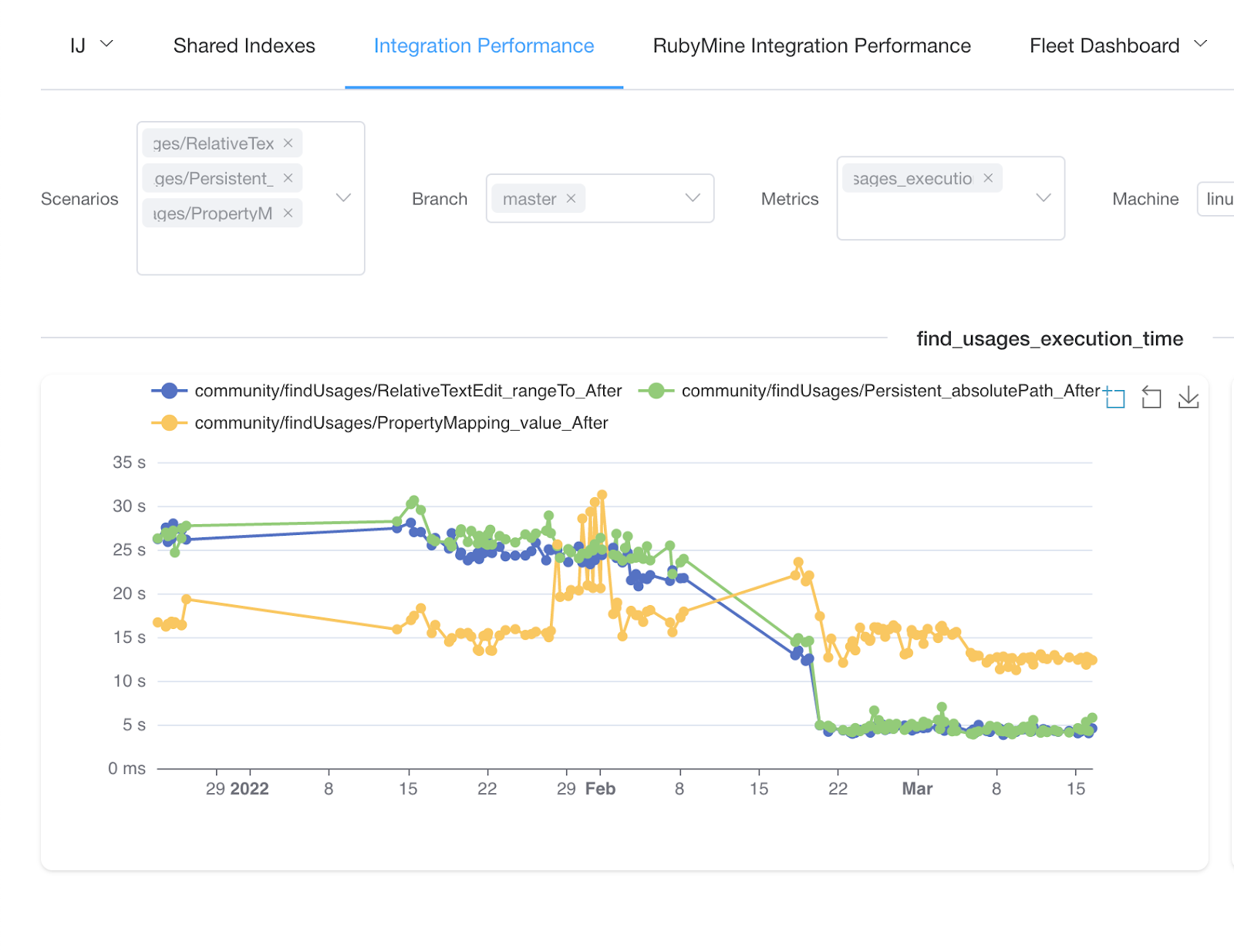Screen dimensions: 1234x952
Task: Expand the Scenarios dropdown arrow
Action: tap(344, 198)
